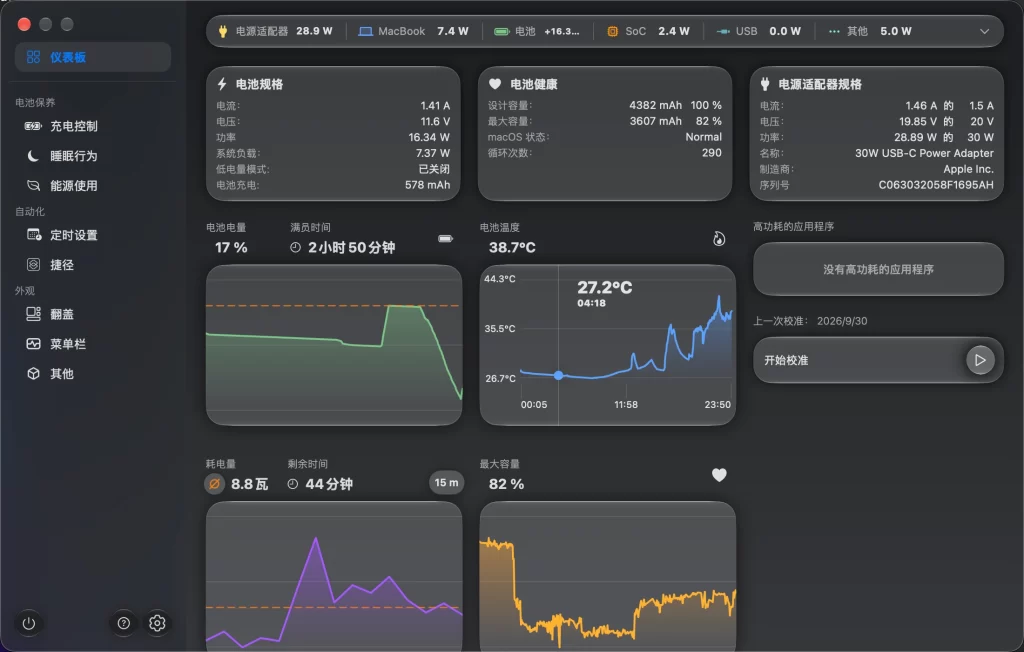The width and height of the screenshot is (1024, 652).
Task: Click the 3607 mAh max capacity value
Action: (655, 121)
